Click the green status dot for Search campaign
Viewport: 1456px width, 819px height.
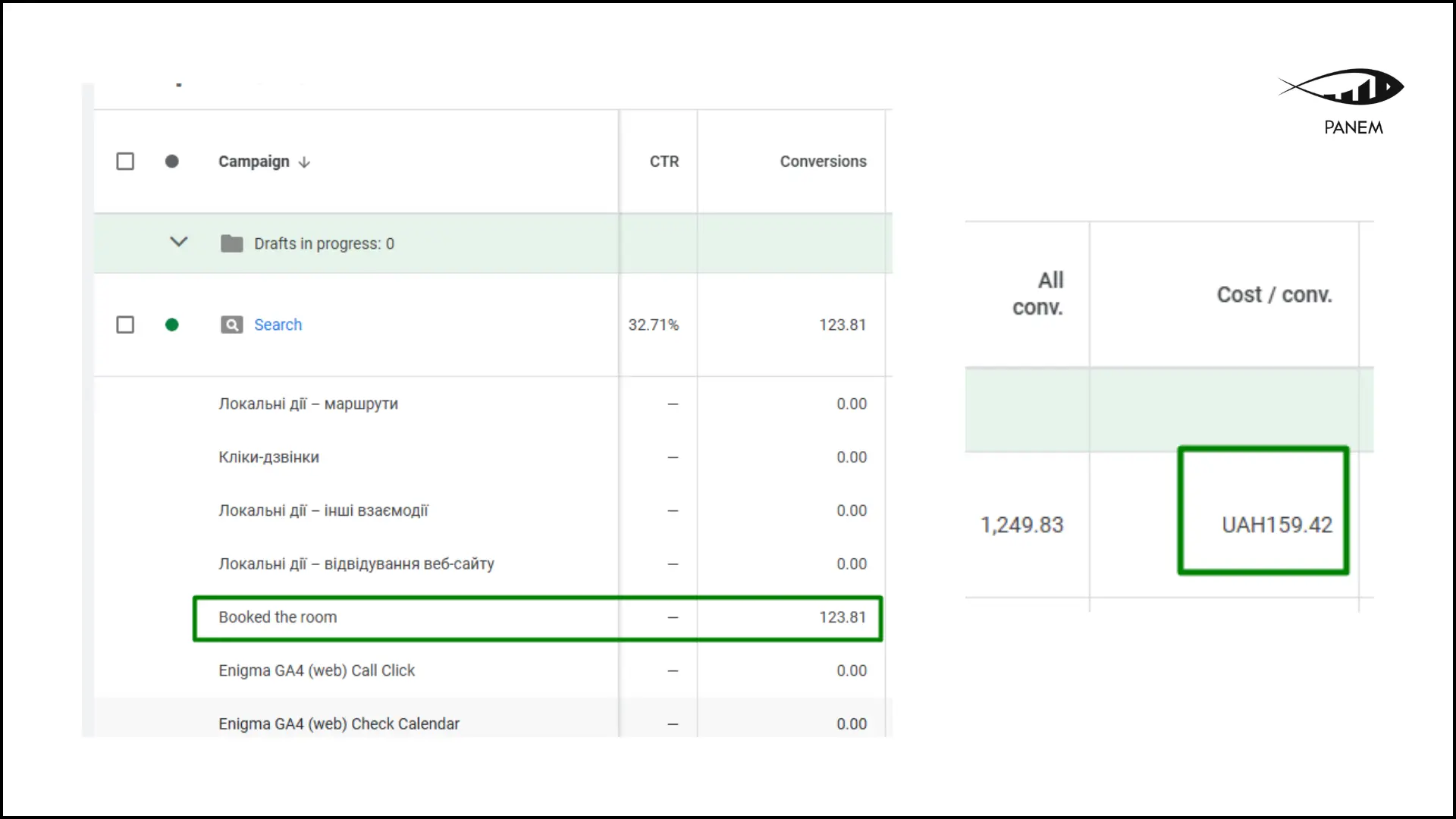coord(172,325)
